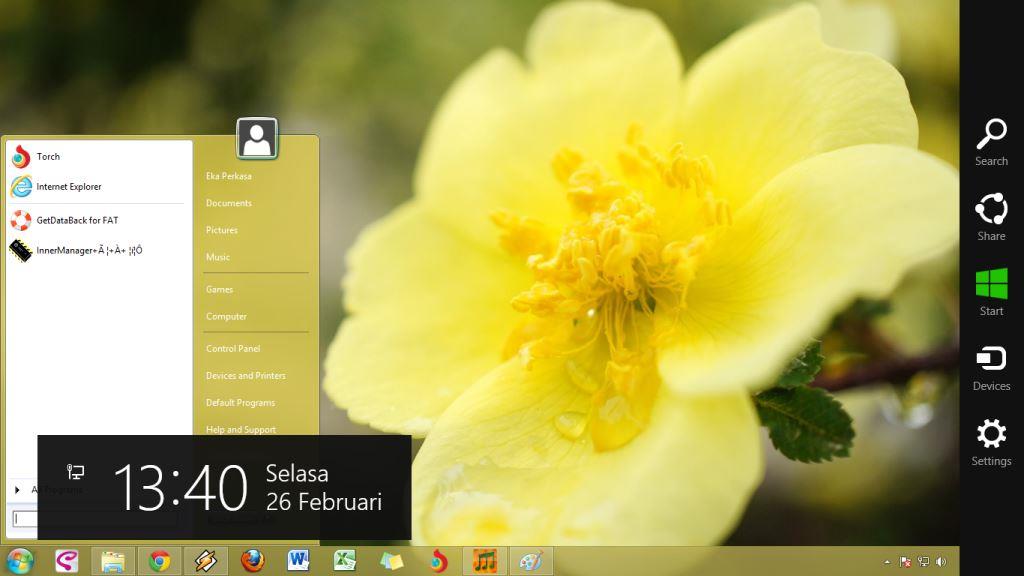This screenshot has width=1024, height=576.
Task: Open Paint from taskbar
Action: (x=531, y=561)
